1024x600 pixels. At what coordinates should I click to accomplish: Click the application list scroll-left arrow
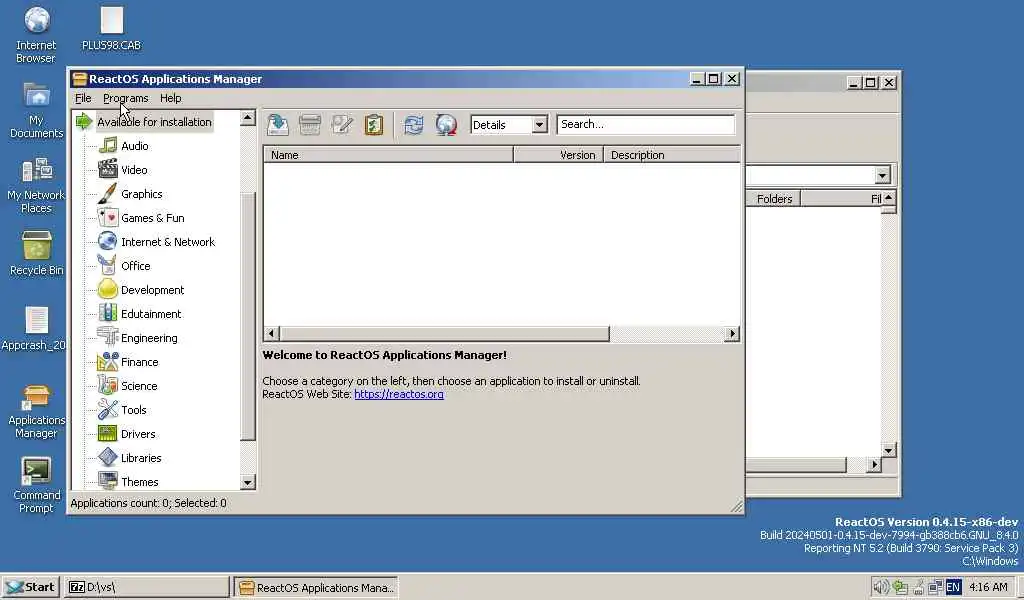tap(272, 334)
